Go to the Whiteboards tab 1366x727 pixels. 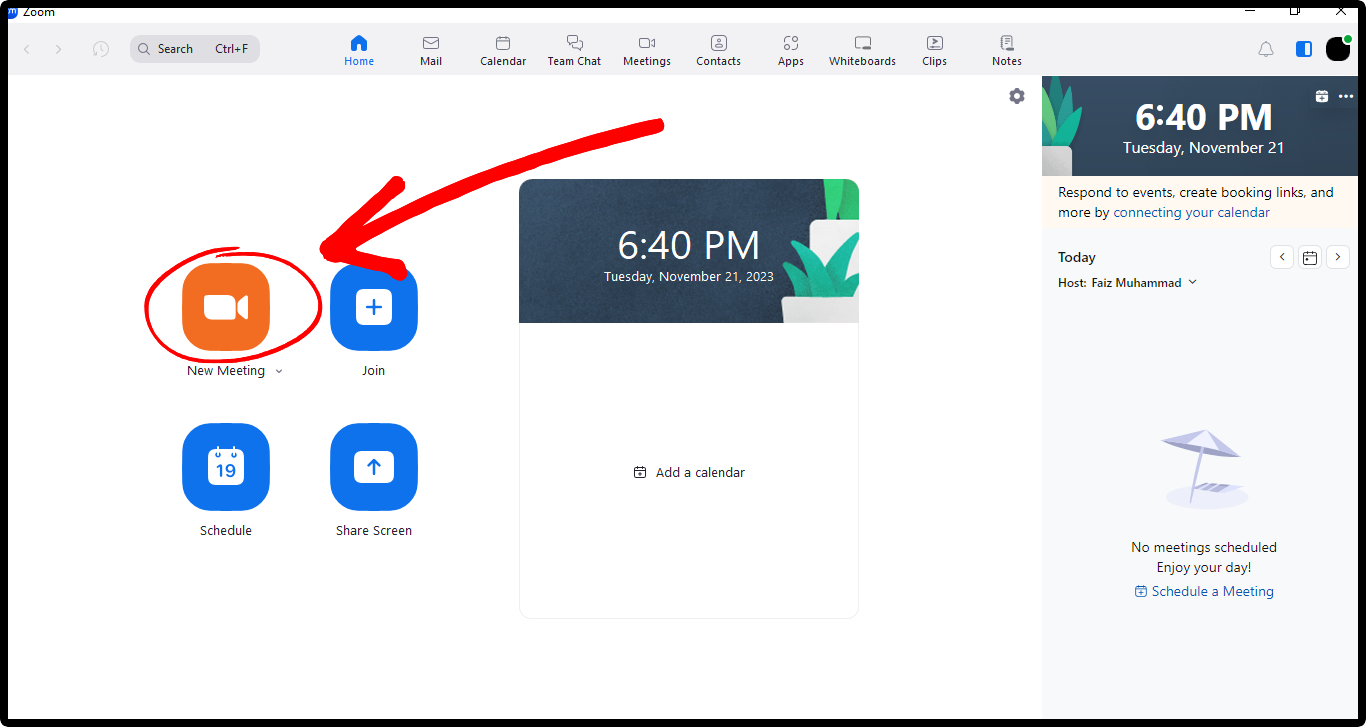coord(863,50)
